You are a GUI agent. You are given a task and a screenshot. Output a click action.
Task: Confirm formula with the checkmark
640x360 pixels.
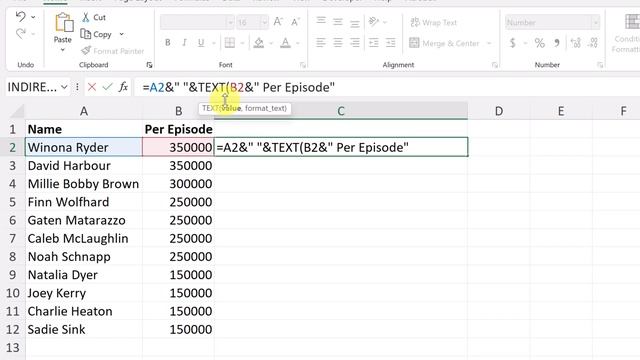click(x=107, y=87)
